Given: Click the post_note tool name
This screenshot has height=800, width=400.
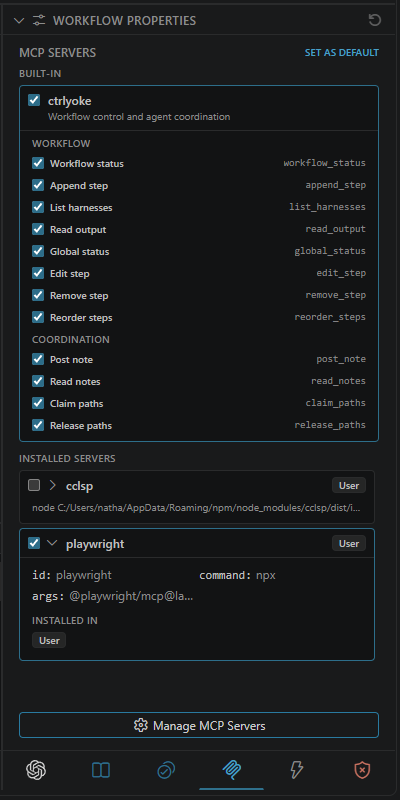Looking at the screenshot, I should pyautogui.click(x=341, y=359).
